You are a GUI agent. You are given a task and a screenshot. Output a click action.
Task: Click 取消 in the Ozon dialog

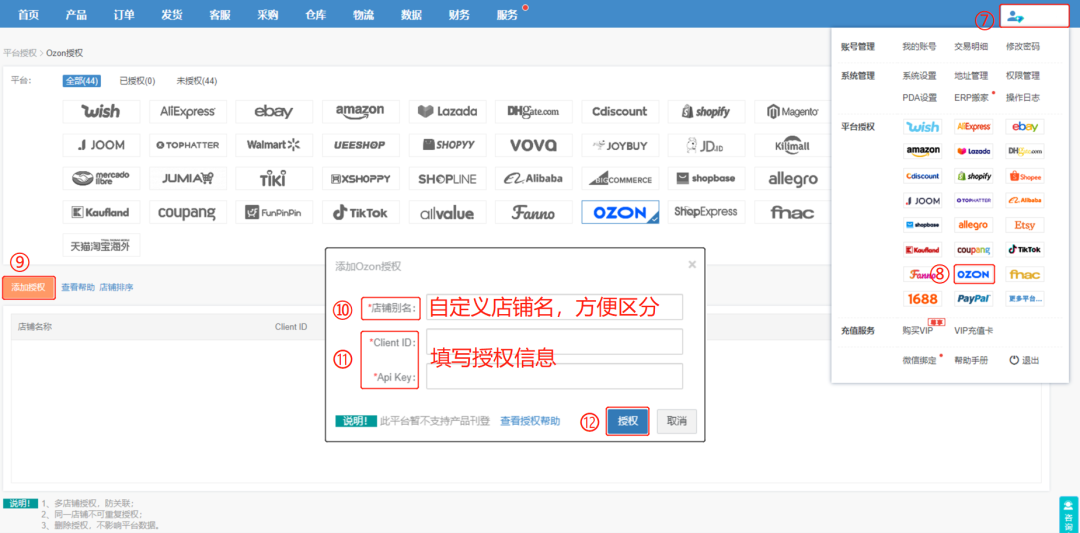pyautogui.click(x=676, y=421)
